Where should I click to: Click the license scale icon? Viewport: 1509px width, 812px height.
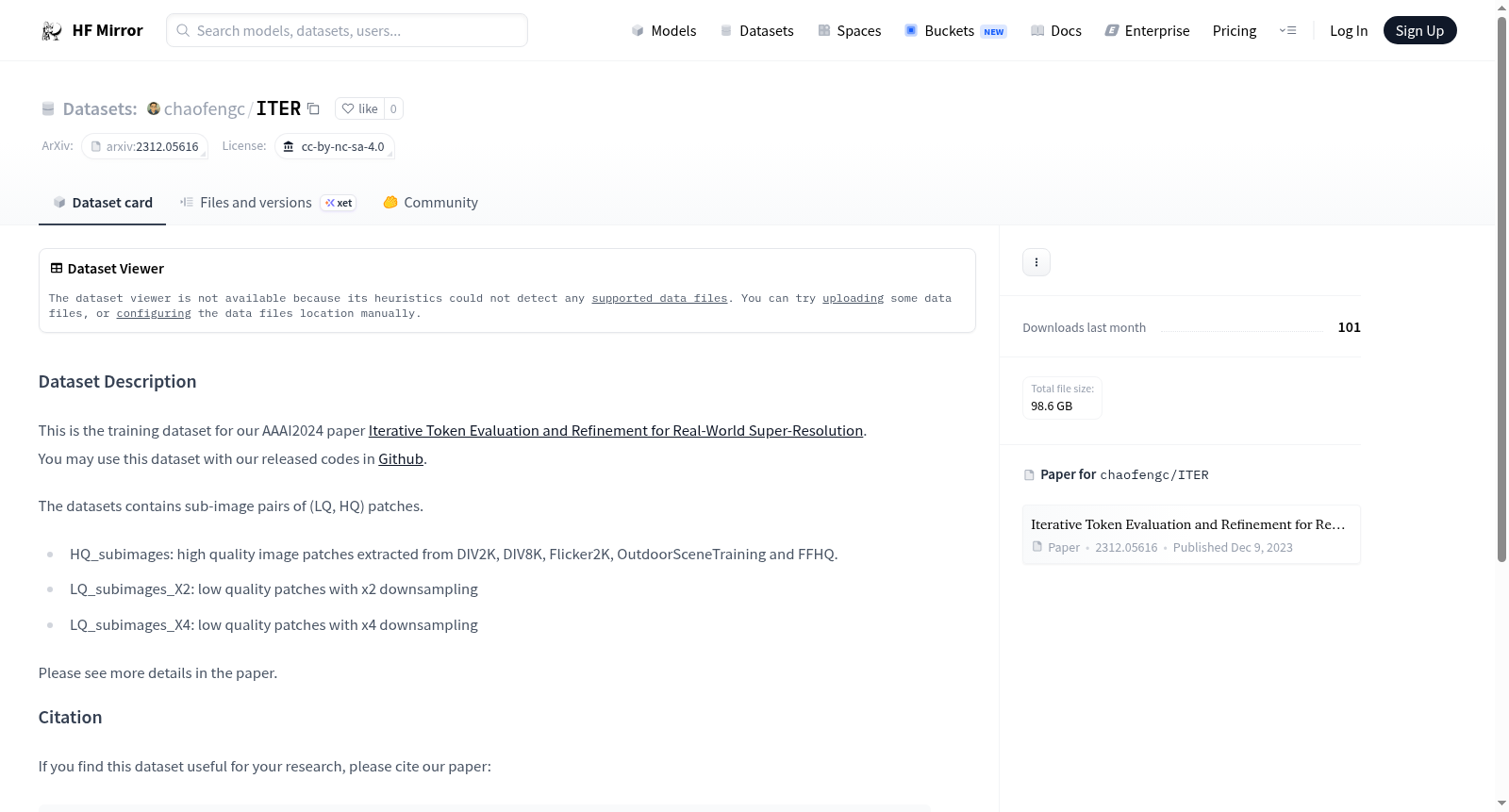(289, 146)
